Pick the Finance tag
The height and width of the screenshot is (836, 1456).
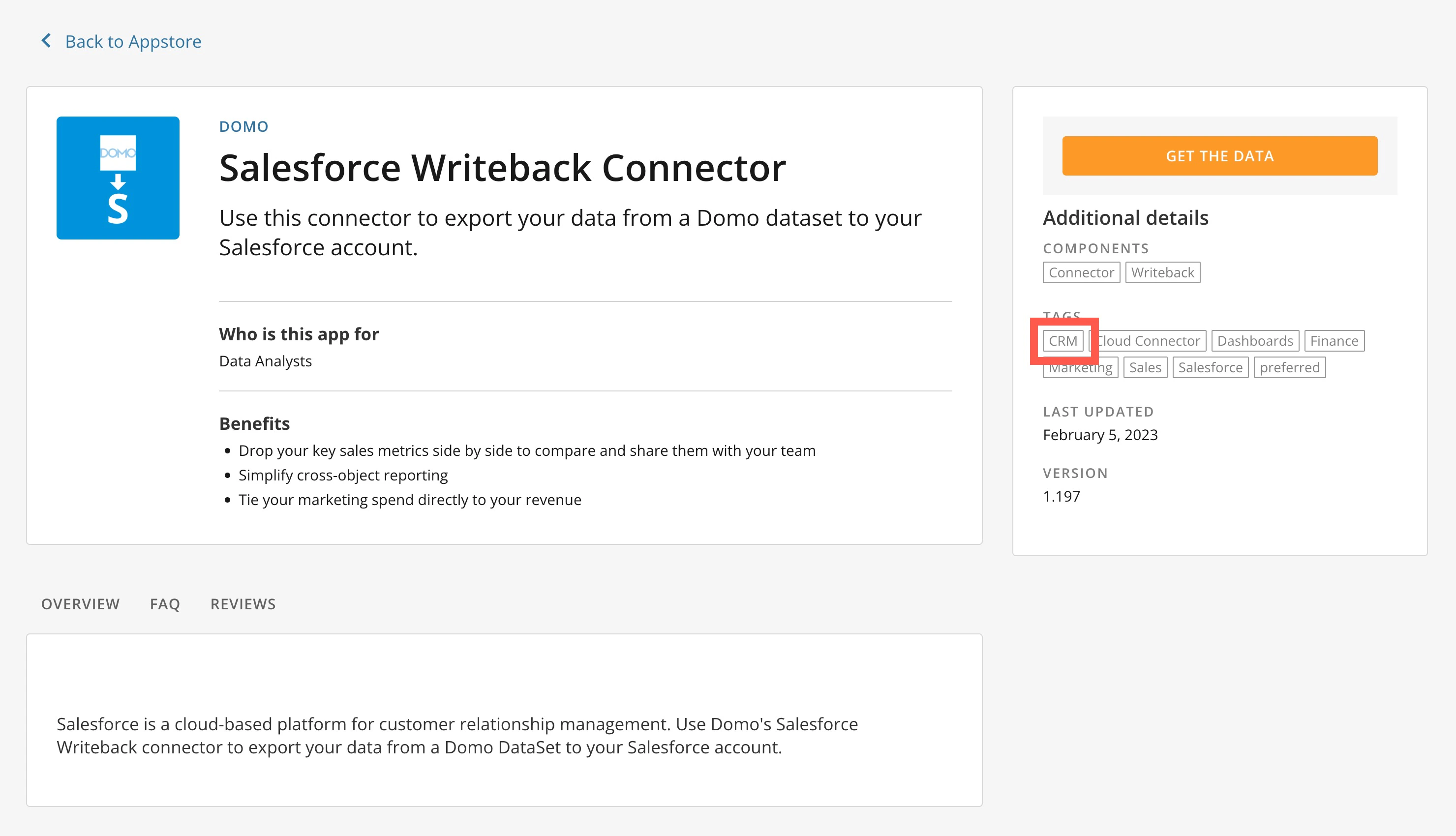pyautogui.click(x=1335, y=341)
